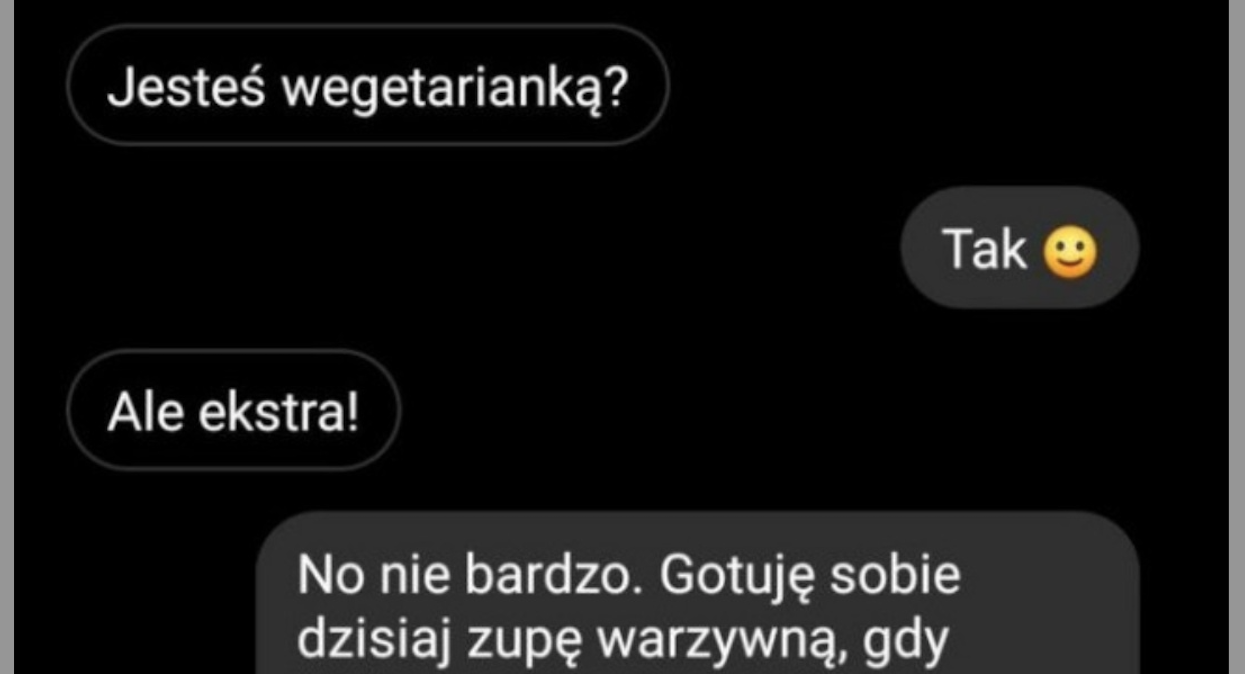
Task: Tap the 'Tak' reply bubble
Action: (x=1019, y=250)
